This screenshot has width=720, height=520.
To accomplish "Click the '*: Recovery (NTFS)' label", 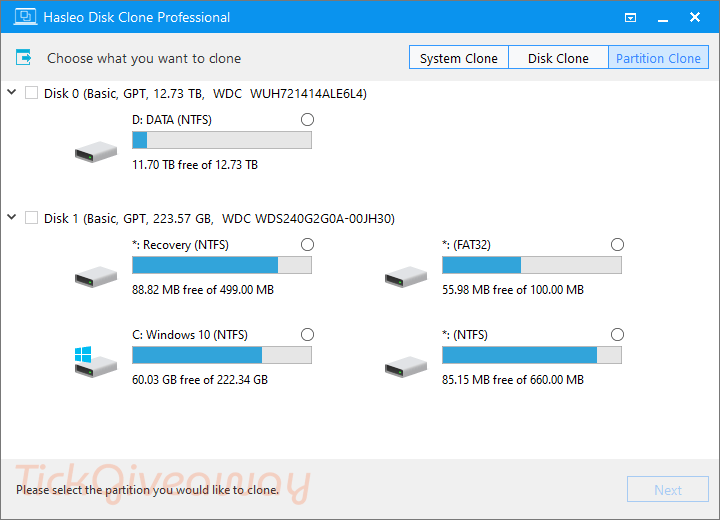I will (180, 245).
